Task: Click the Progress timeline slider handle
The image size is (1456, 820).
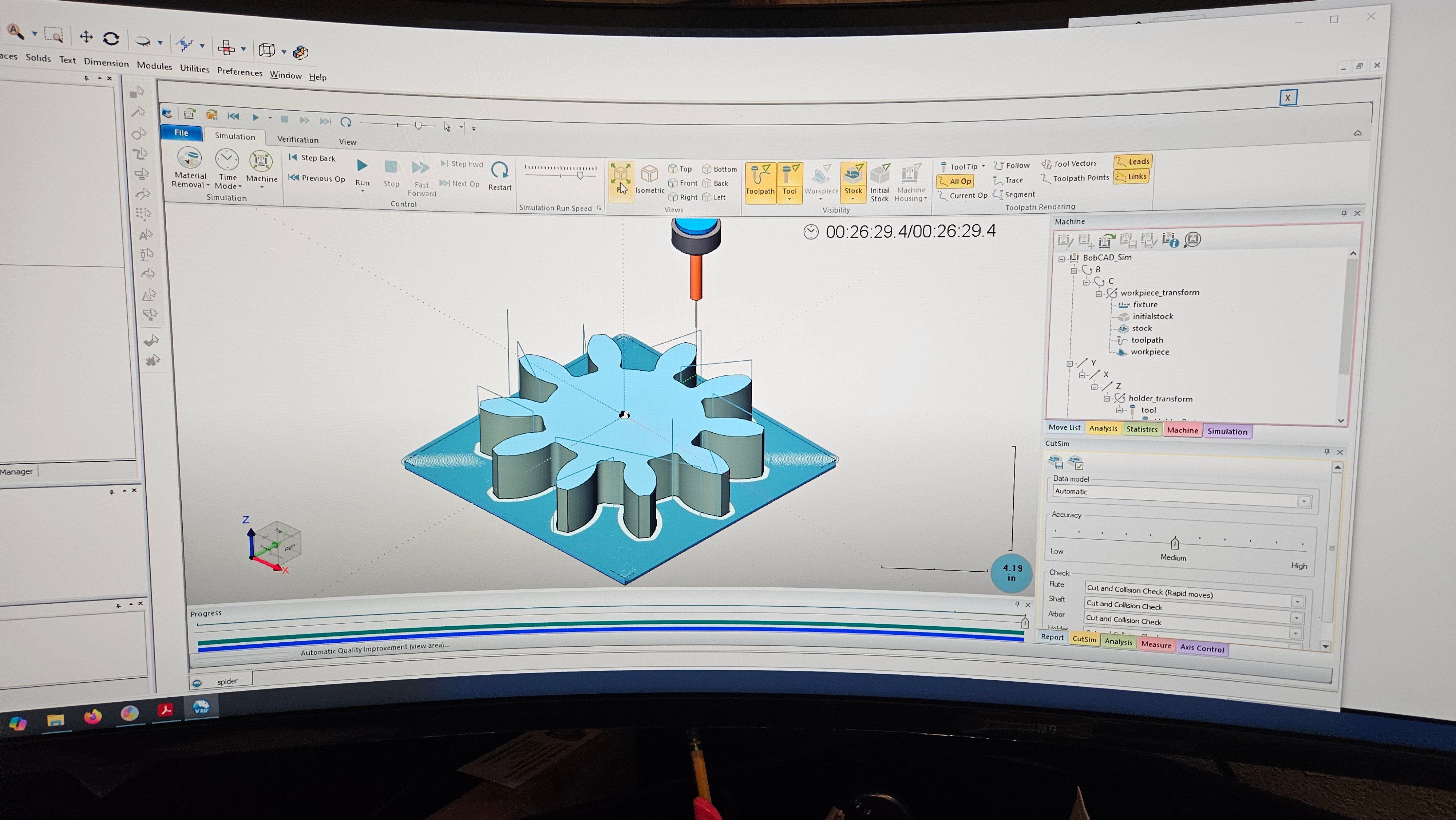Action: (x=1024, y=623)
